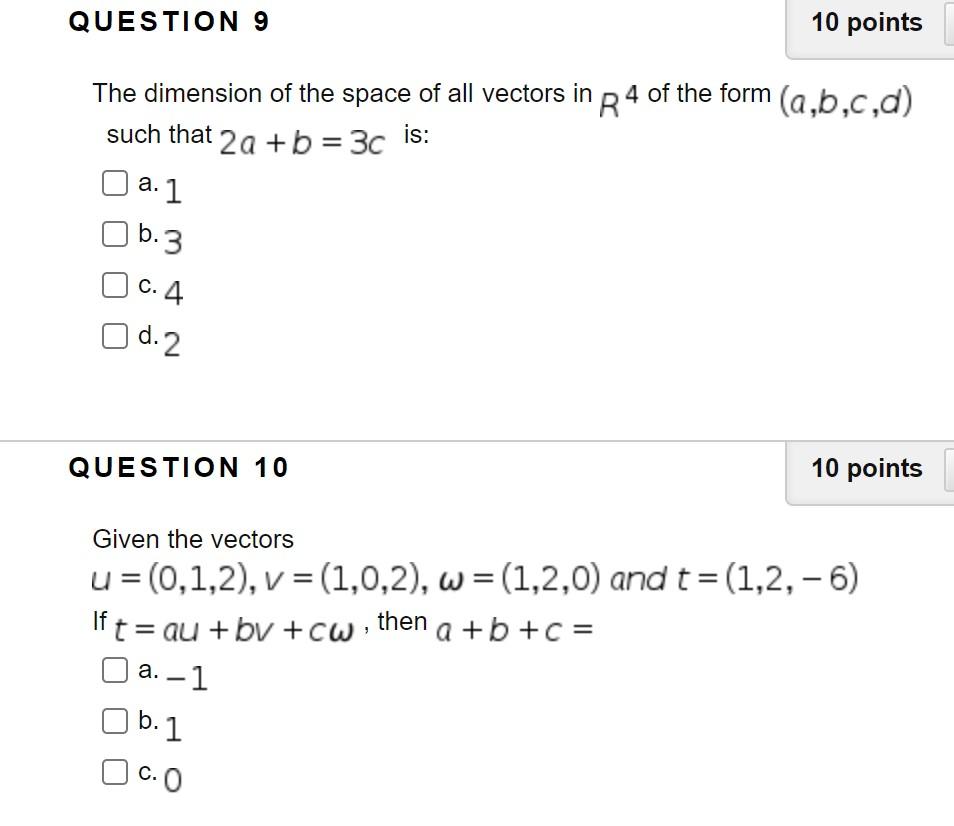Click the QUESTION 10 heading
954x826 pixels.
pos(178,467)
